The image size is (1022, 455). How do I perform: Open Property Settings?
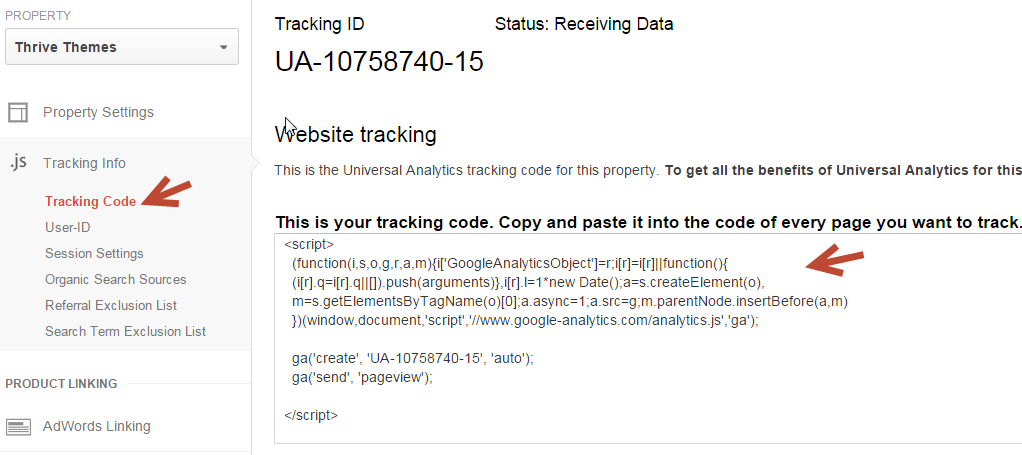click(x=98, y=112)
